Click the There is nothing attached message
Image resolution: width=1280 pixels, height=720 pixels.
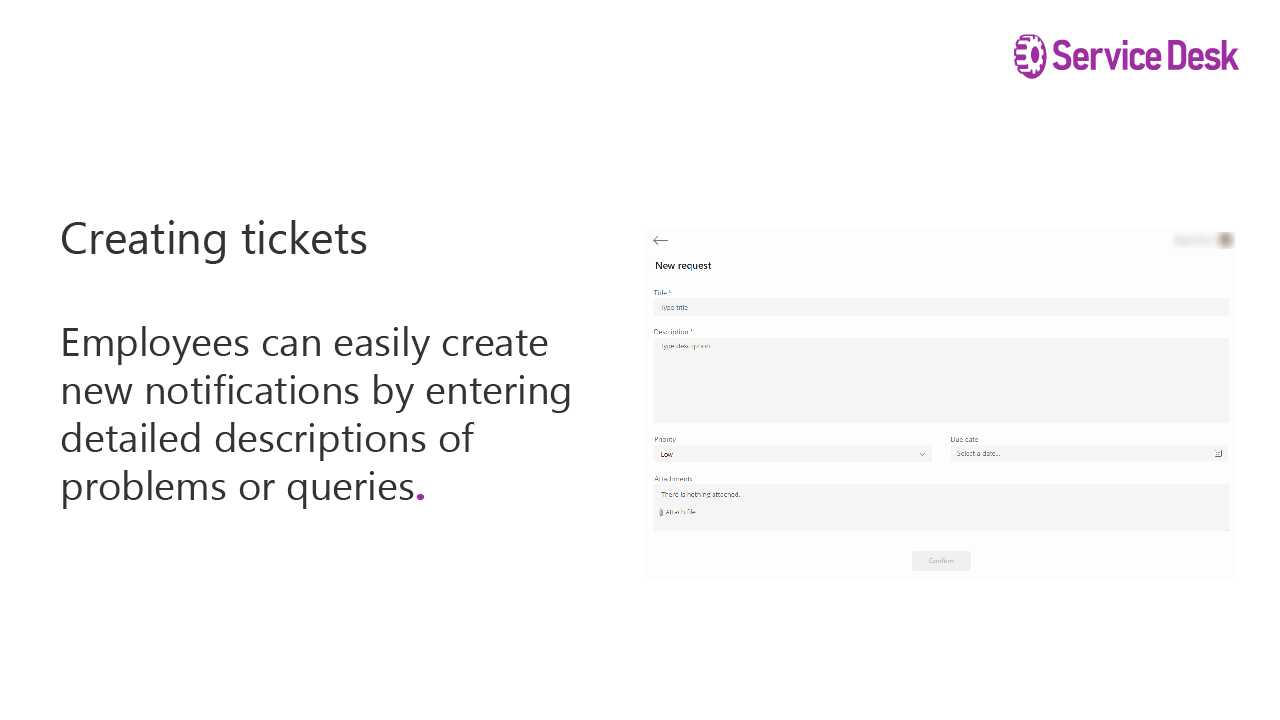click(700, 493)
